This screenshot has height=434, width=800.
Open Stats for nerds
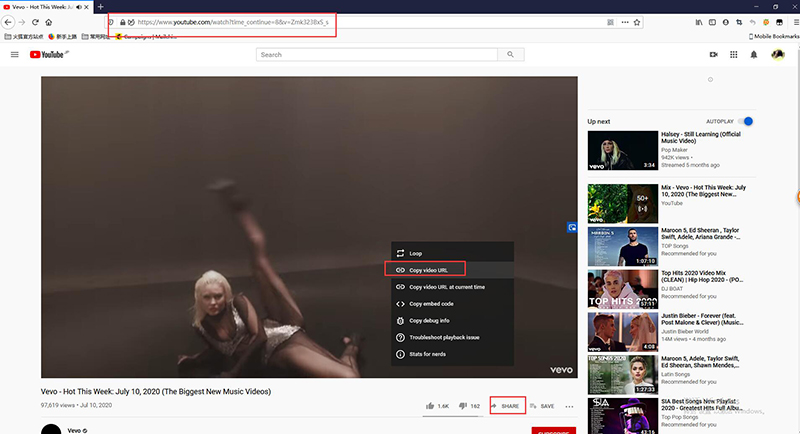[x=453, y=354]
